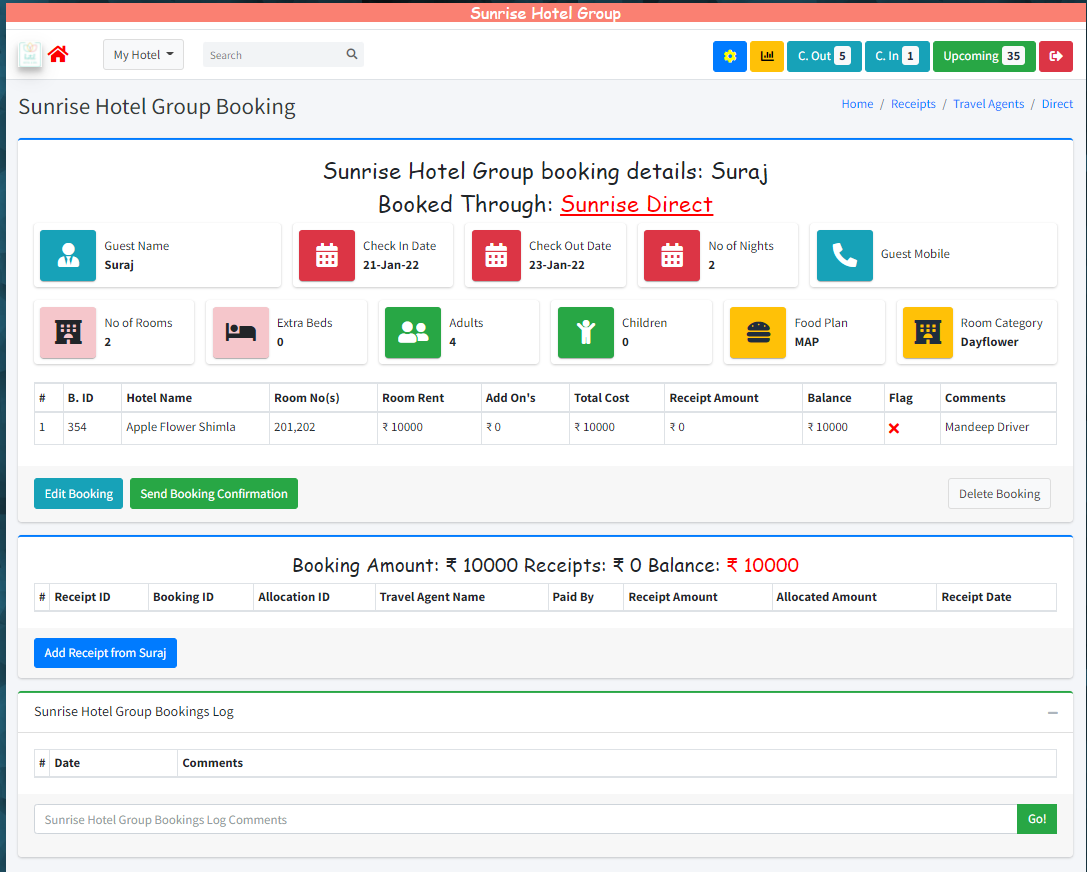Screen dimensions: 1087x872
Task: Send Booking Confirmation to the guest
Action: [214, 494]
